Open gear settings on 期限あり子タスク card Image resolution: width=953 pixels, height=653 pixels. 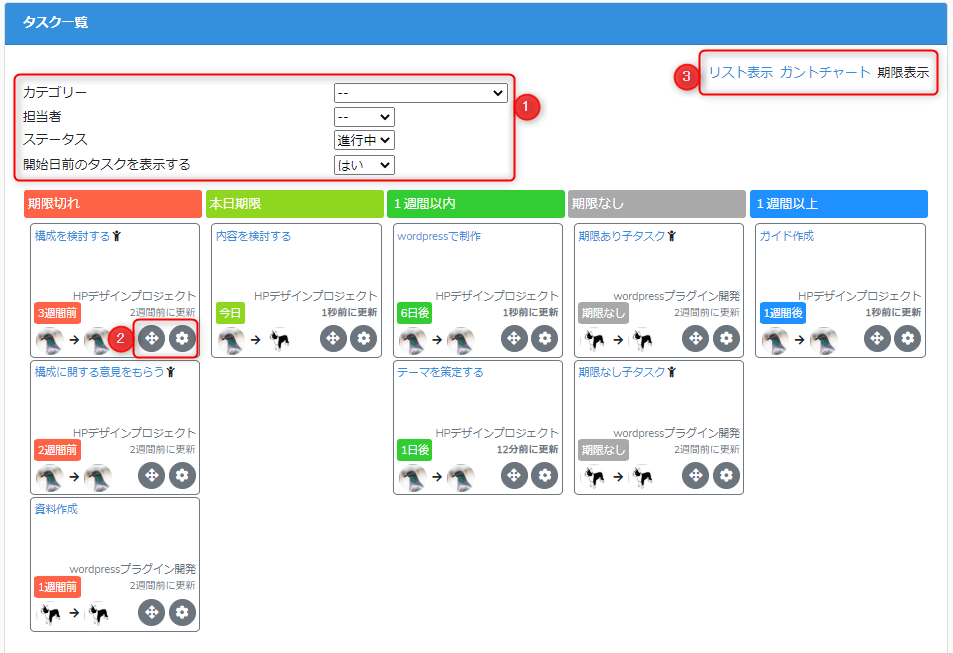726,338
